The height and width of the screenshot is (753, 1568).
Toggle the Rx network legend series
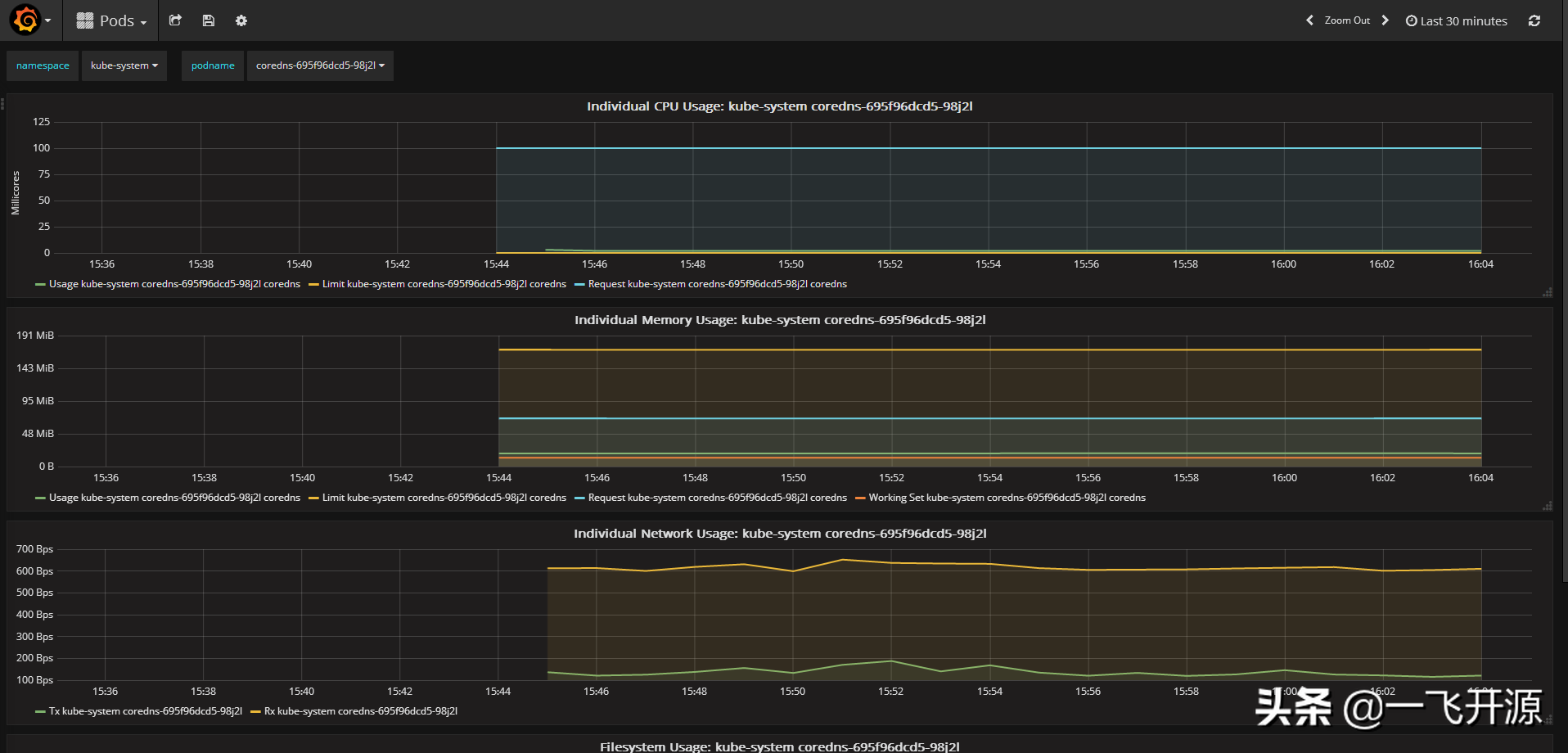pyautogui.click(x=361, y=711)
